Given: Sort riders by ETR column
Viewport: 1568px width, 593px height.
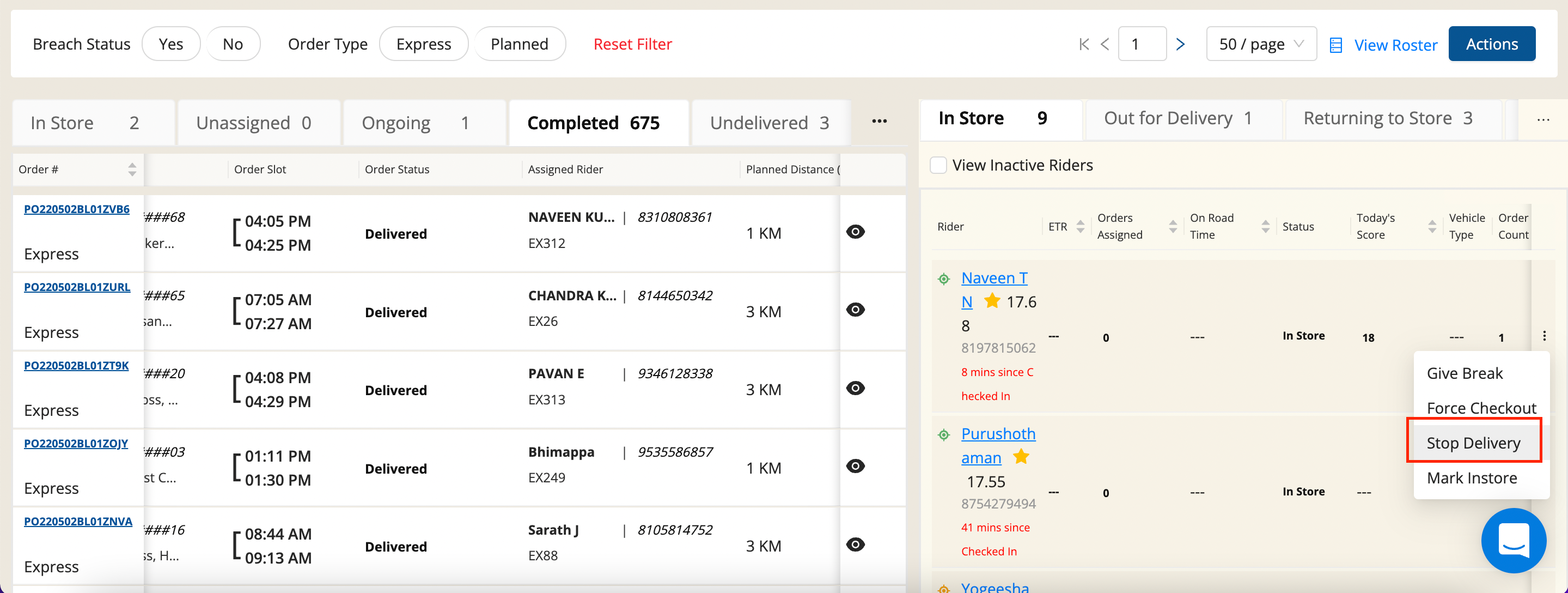Looking at the screenshot, I should coord(1081,227).
